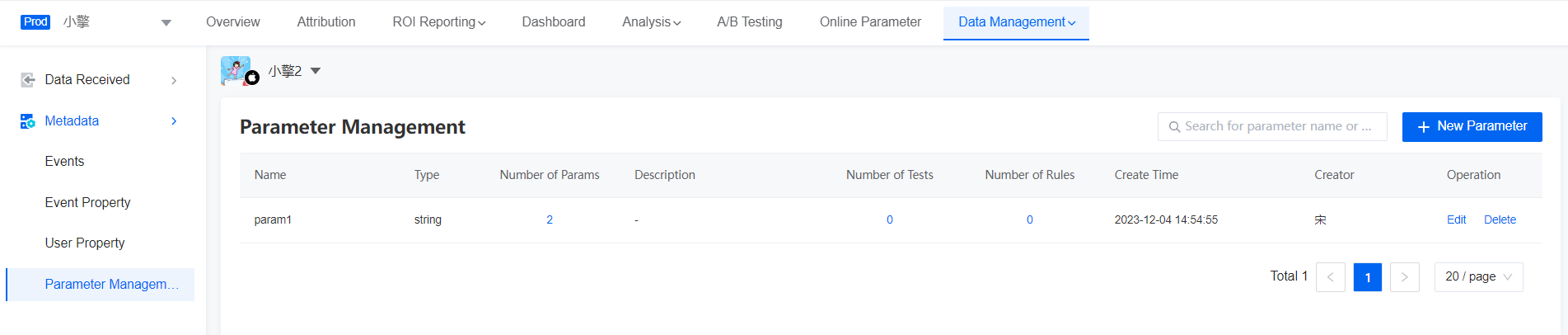Screen dimensions: 1568x335
Task: Click the search magnifier icon
Action: coord(1175,127)
